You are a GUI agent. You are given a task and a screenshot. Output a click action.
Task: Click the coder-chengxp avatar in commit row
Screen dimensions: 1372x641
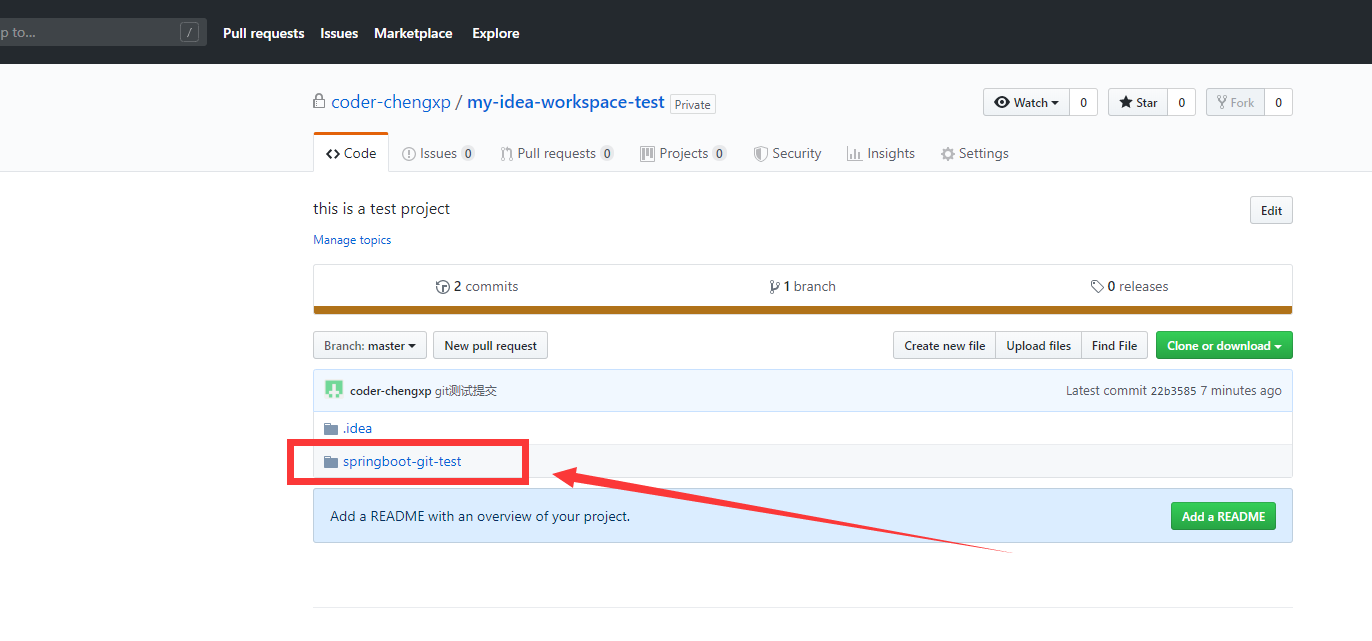pyautogui.click(x=334, y=390)
